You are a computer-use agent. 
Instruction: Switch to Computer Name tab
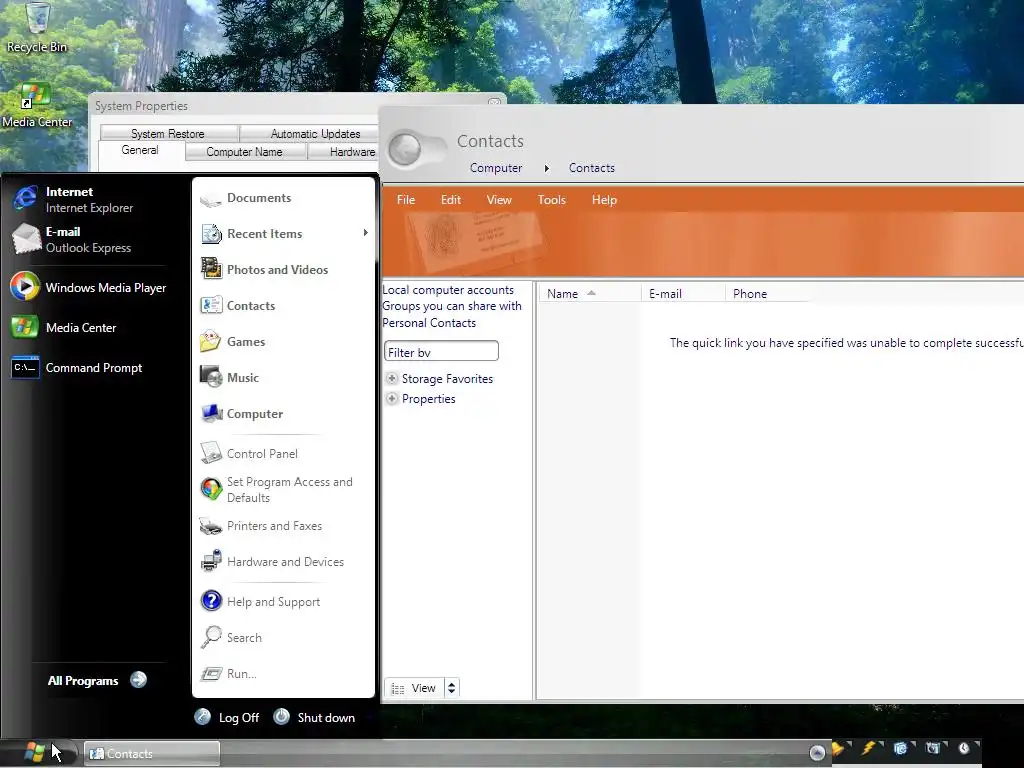pos(246,152)
